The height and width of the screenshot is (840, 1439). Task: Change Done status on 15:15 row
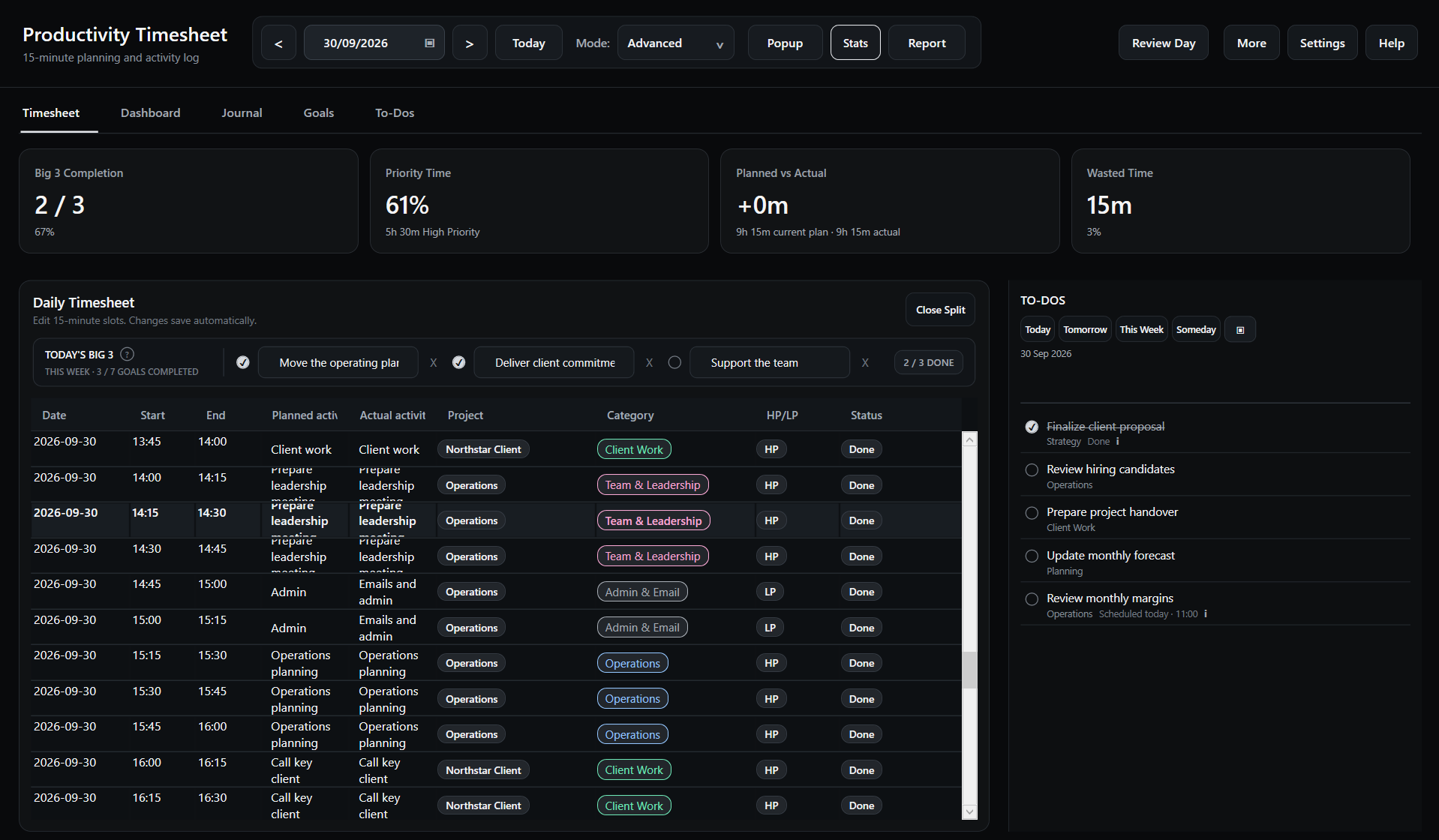(861, 663)
